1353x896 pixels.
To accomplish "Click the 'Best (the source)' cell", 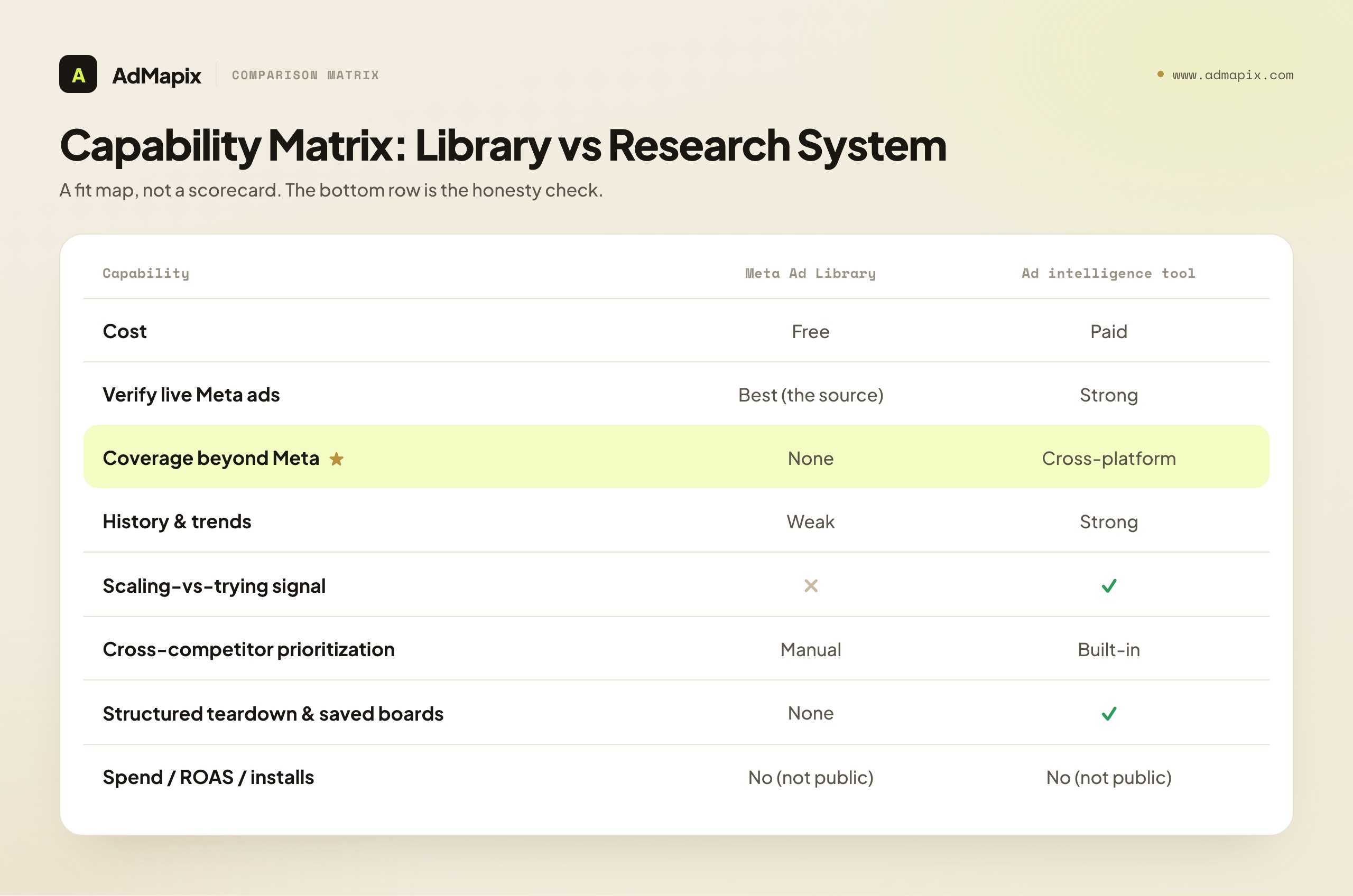I will 811,395.
